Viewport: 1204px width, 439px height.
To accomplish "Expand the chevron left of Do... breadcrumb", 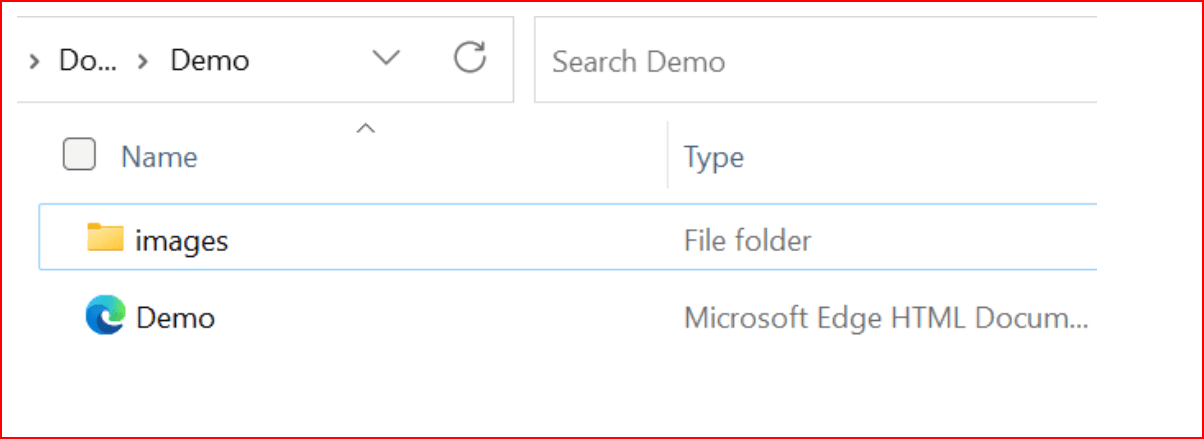I will [35, 61].
